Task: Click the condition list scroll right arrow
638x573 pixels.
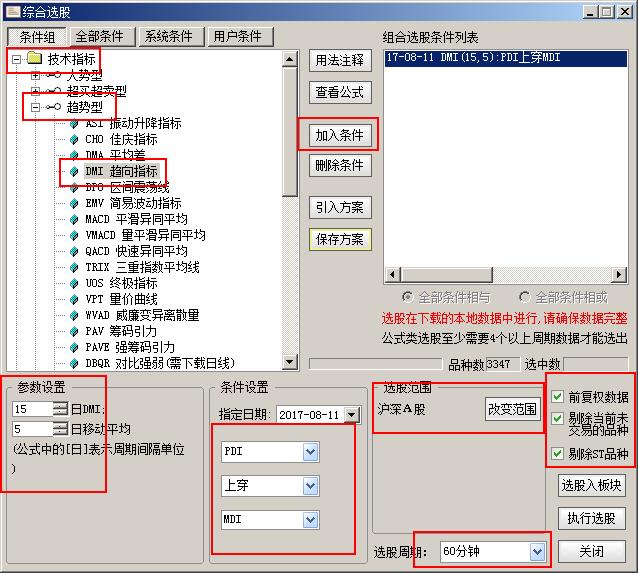Action: (619, 275)
